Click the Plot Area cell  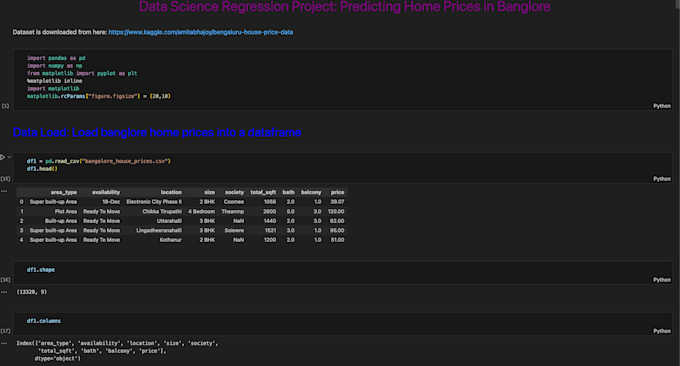click(65, 212)
